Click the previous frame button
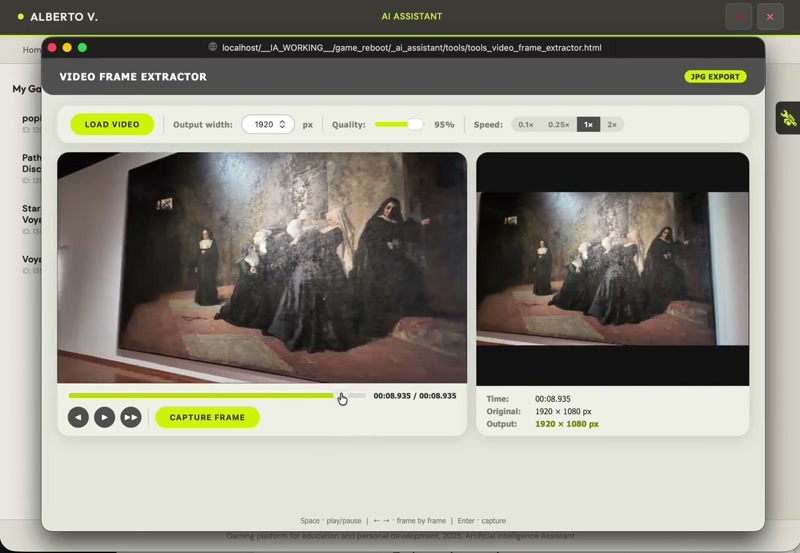The image size is (800, 553). coord(78,417)
